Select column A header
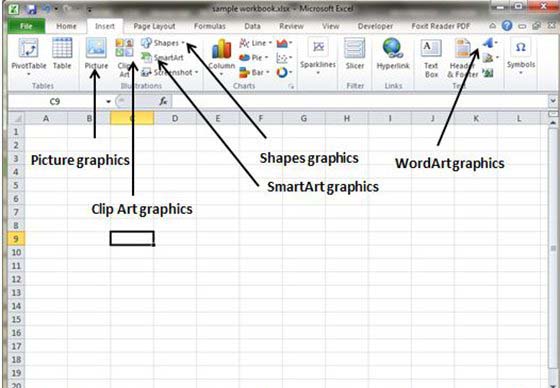Image resolution: width=560 pixels, height=388 pixels. coord(46,118)
